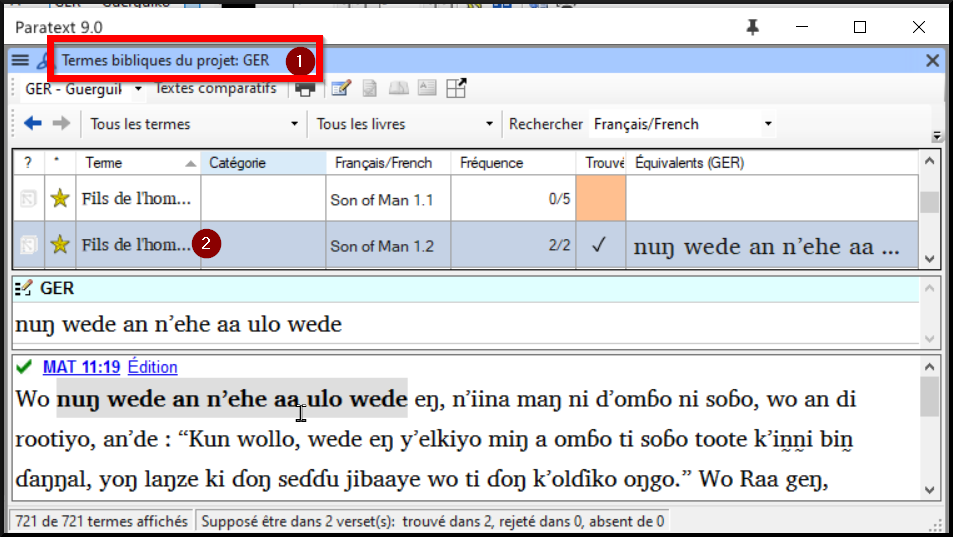Click "Fils de l'hom..." in the Son of Man 1.1 row
The width and height of the screenshot is (953, 537).
pyautogui.click(x=138, y=199)
